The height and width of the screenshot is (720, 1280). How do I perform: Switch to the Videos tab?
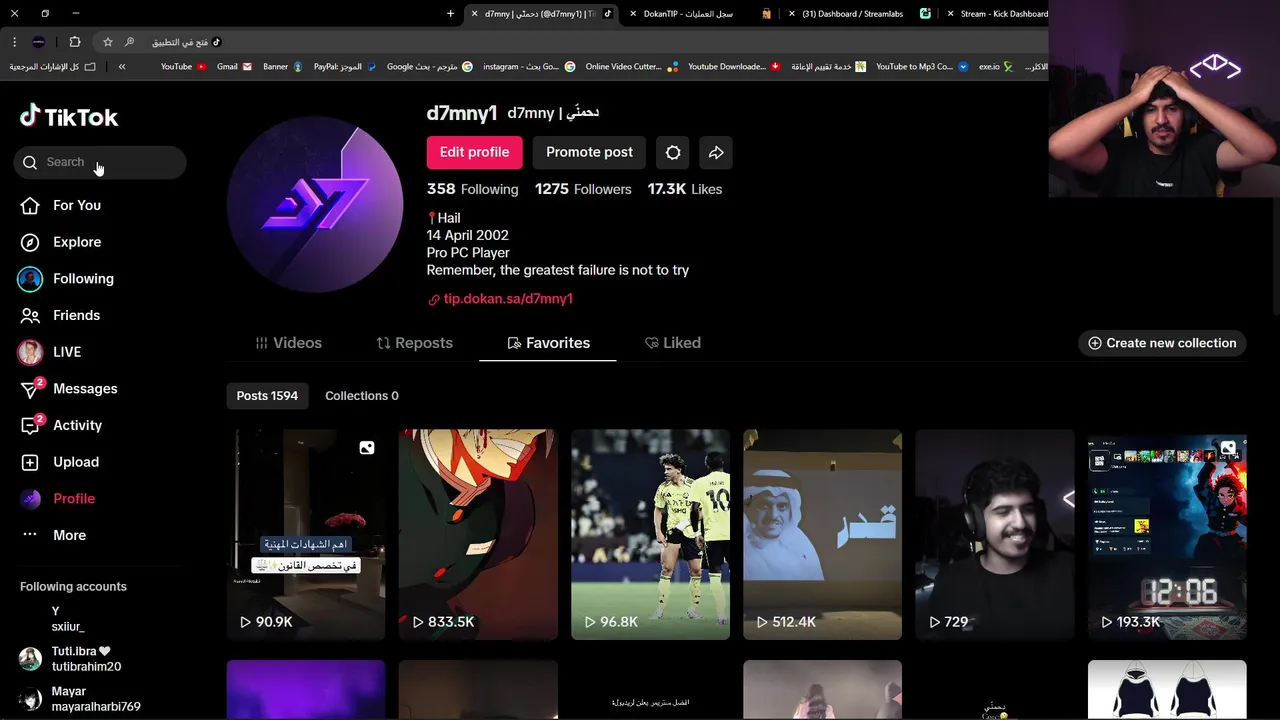288,343
